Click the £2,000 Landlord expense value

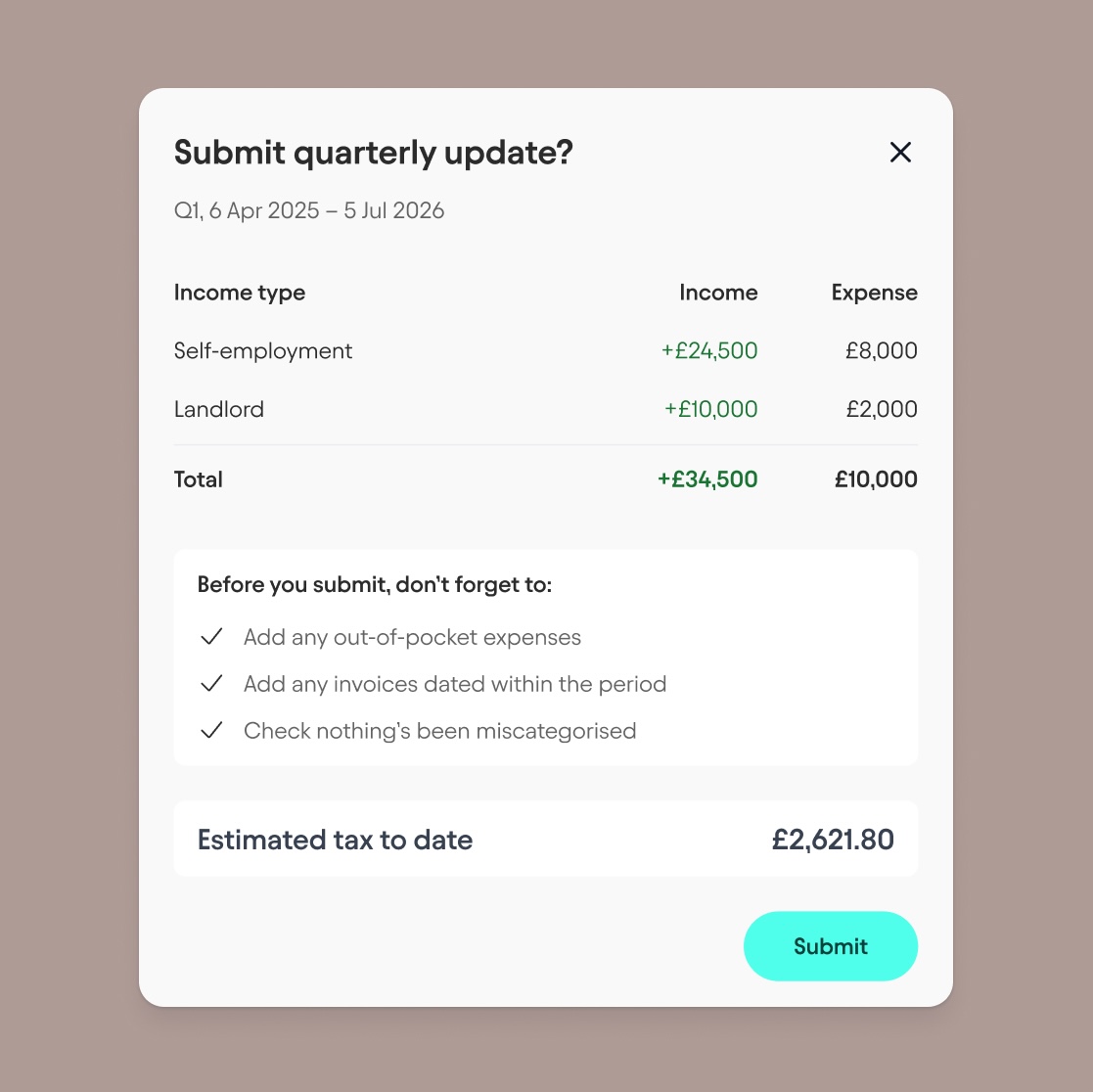click(x=882, y=409)
